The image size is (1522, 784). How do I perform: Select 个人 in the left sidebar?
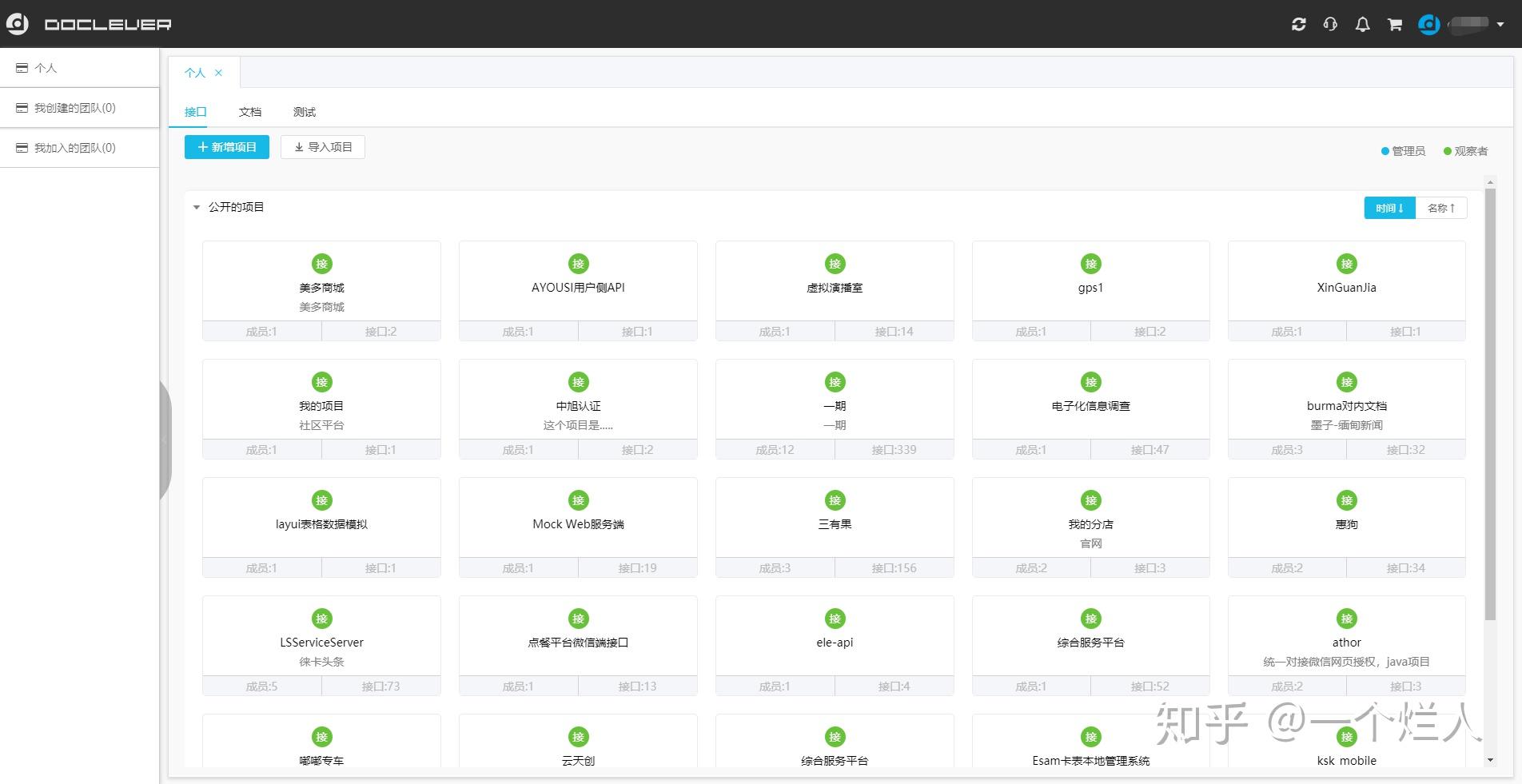(x=80, y=68)
